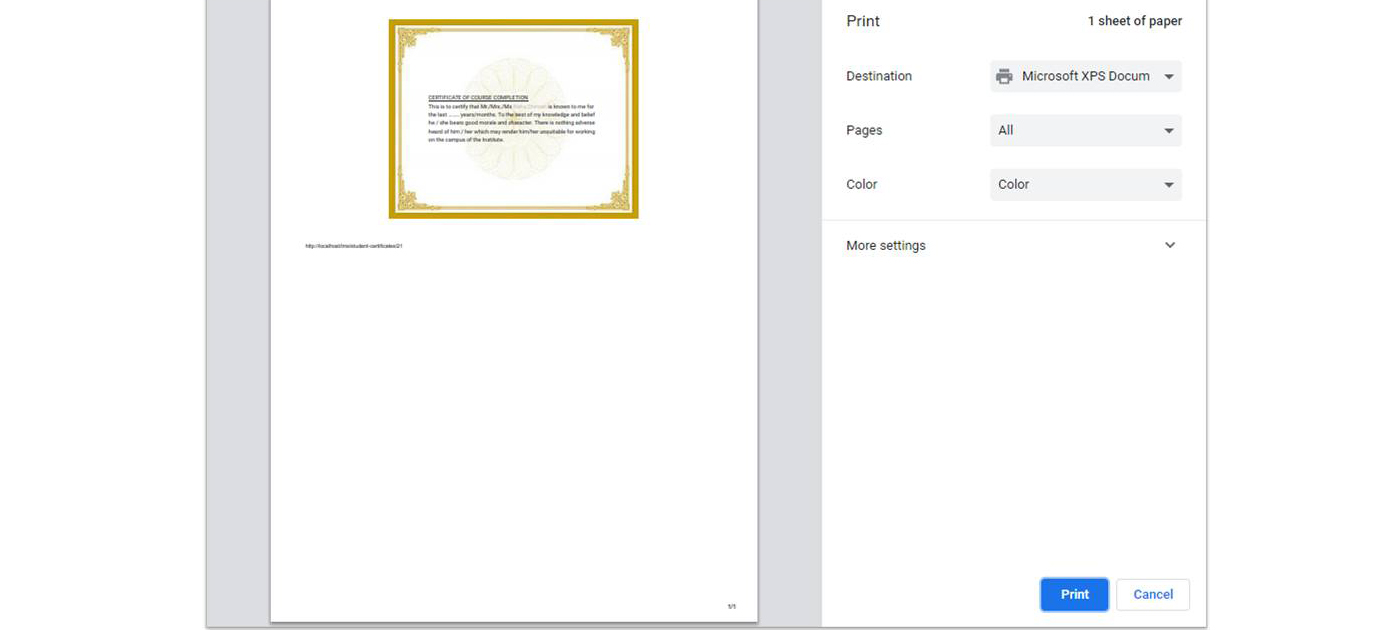Cancel the print dialog

tap(1153, 594)
